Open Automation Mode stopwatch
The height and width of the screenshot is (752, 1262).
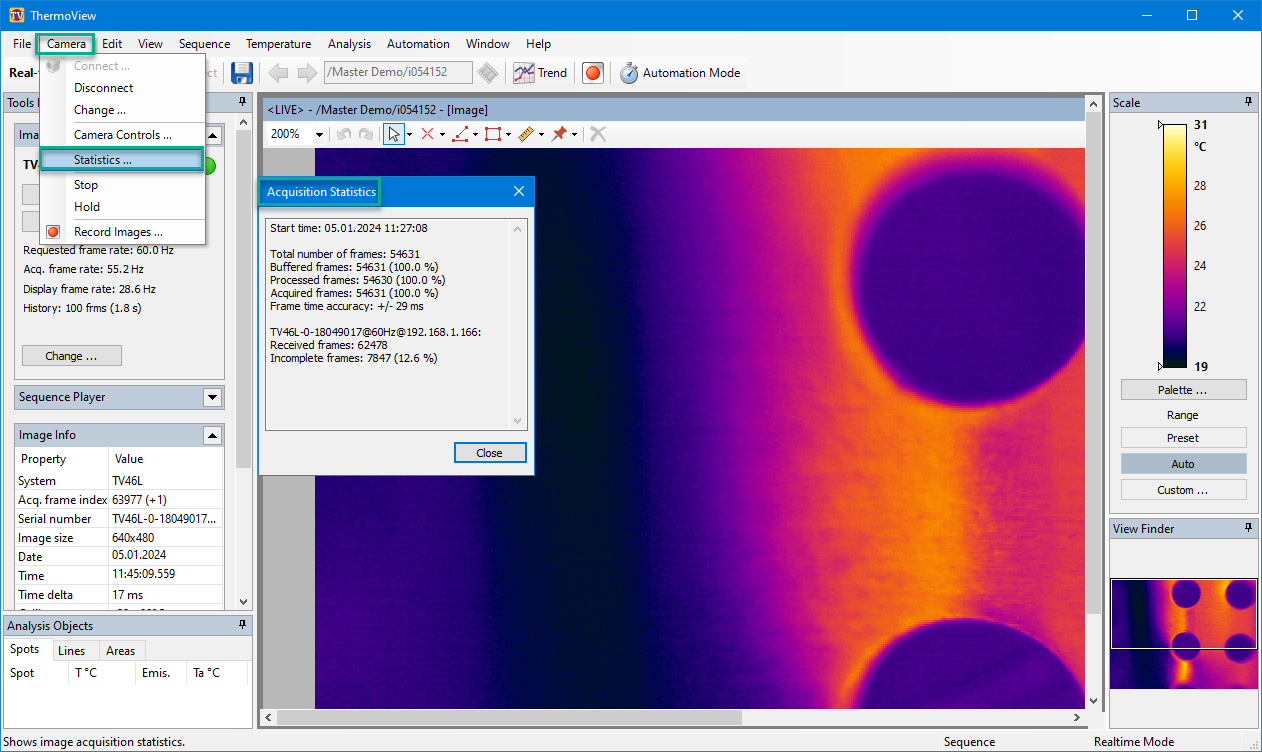[680, 73]
